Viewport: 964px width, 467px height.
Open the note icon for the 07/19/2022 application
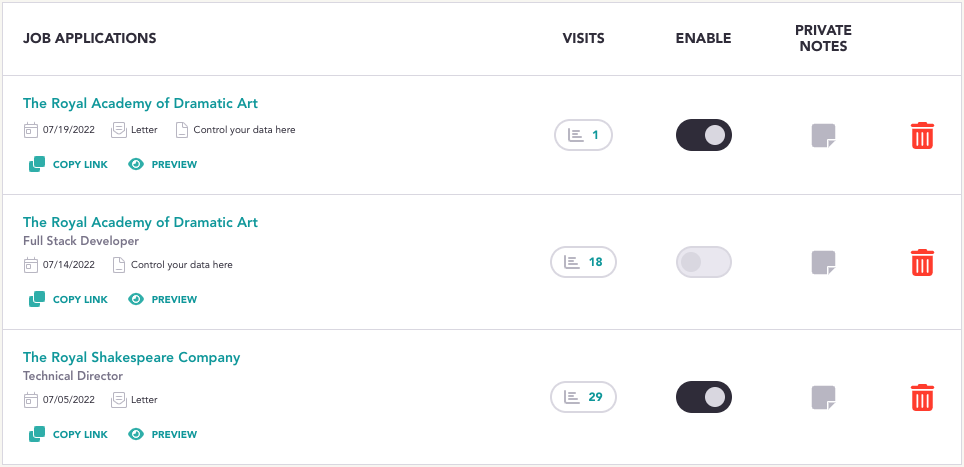(823, 136)
